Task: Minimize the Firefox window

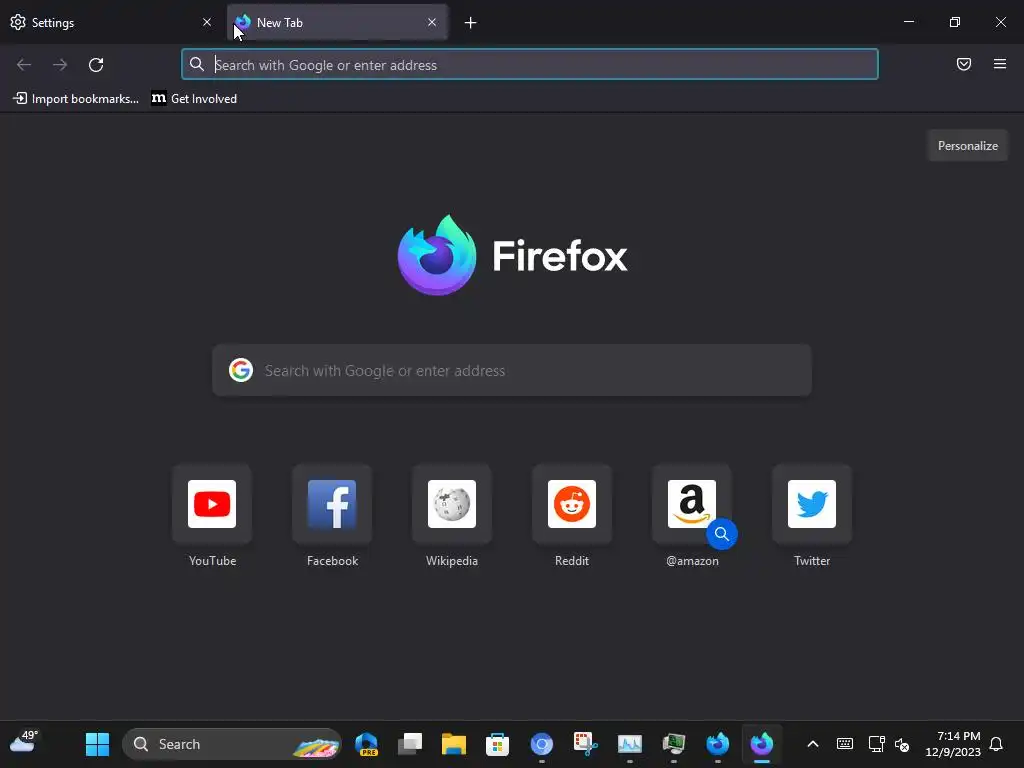Action: (909, 22)
